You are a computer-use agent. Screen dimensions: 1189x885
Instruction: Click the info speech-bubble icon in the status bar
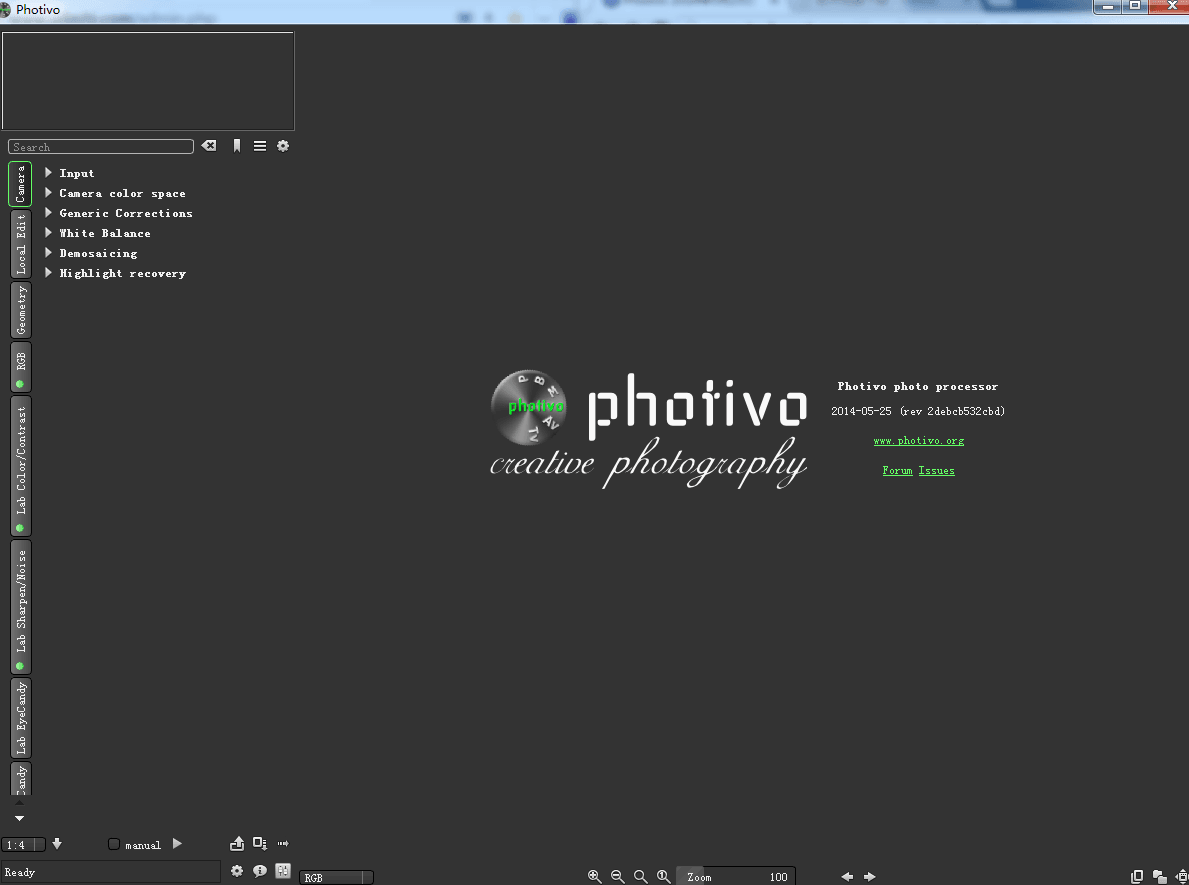click(x=260, y=871)
